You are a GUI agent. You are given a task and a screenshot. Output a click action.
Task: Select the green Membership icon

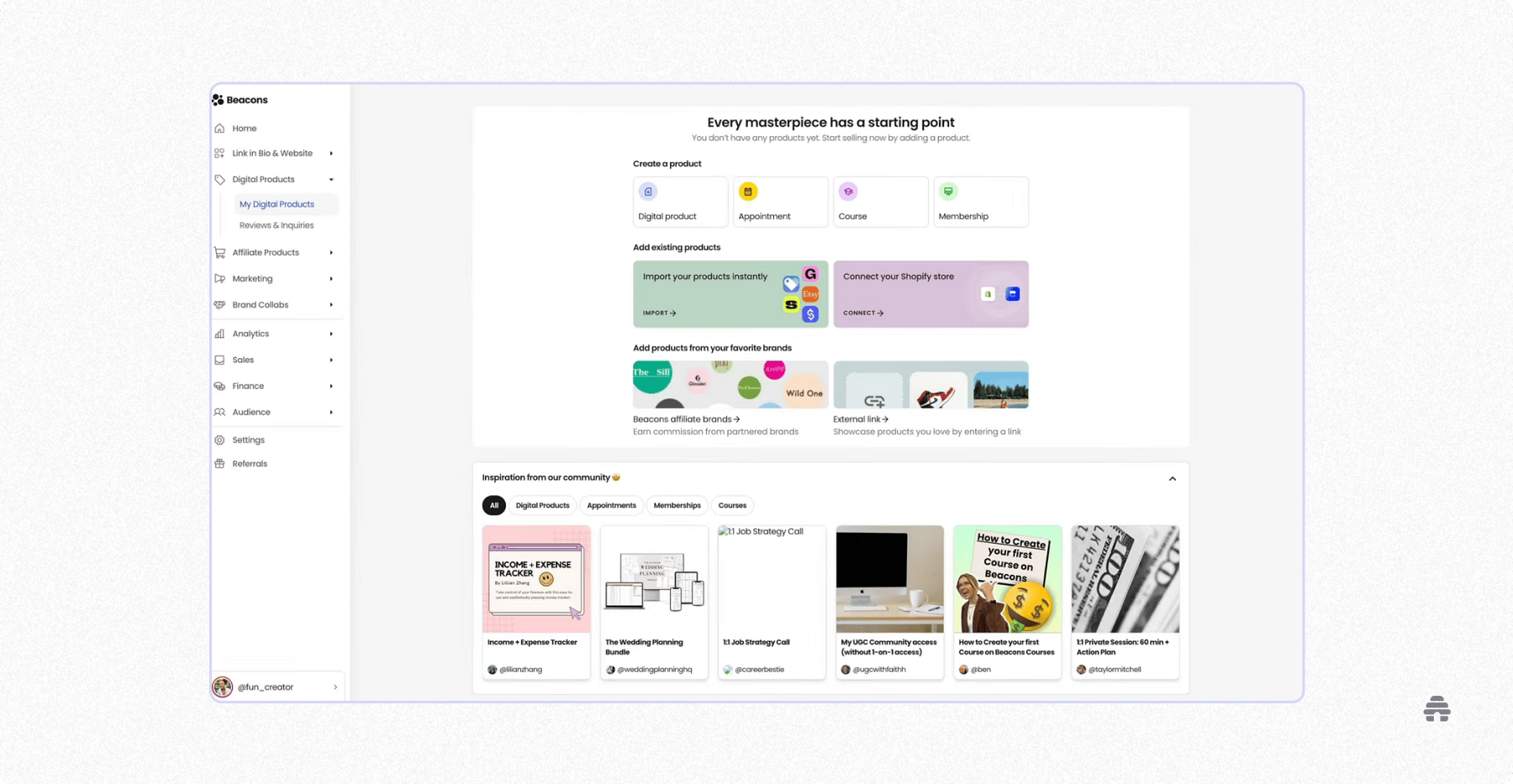pos(948,191)
